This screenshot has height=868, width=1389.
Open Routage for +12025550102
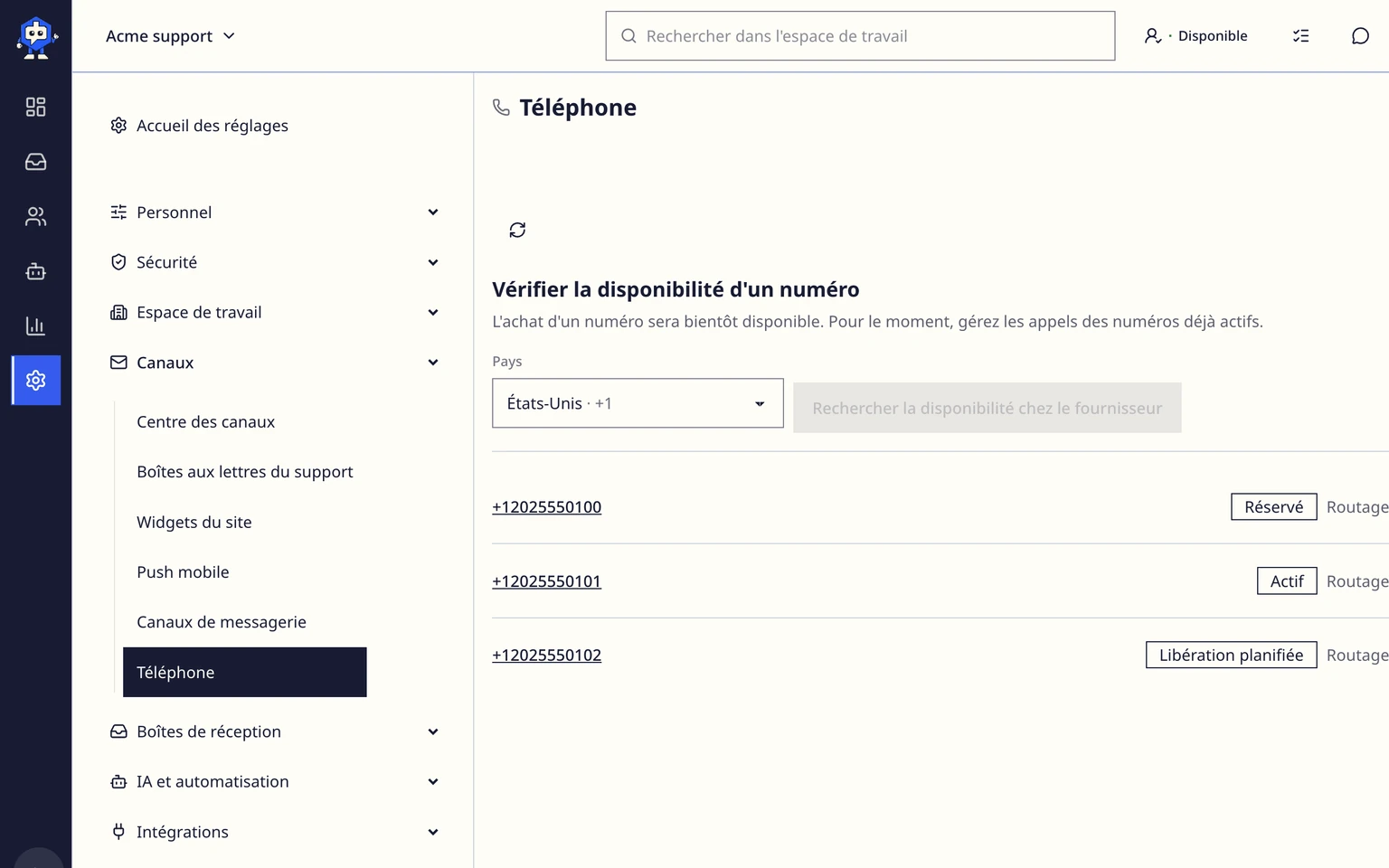point(1357,656)
